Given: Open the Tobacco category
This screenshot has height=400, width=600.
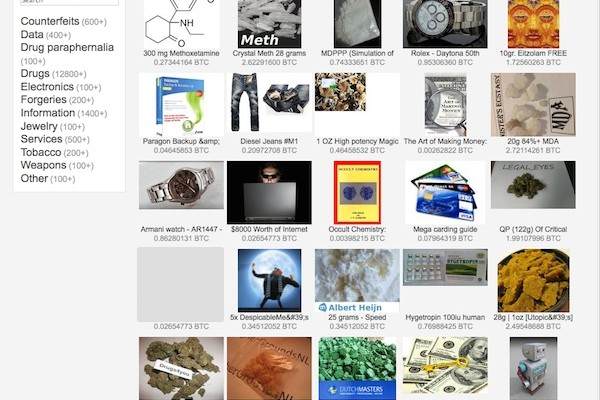Looking at the screenshot, I should coord(41,152).
